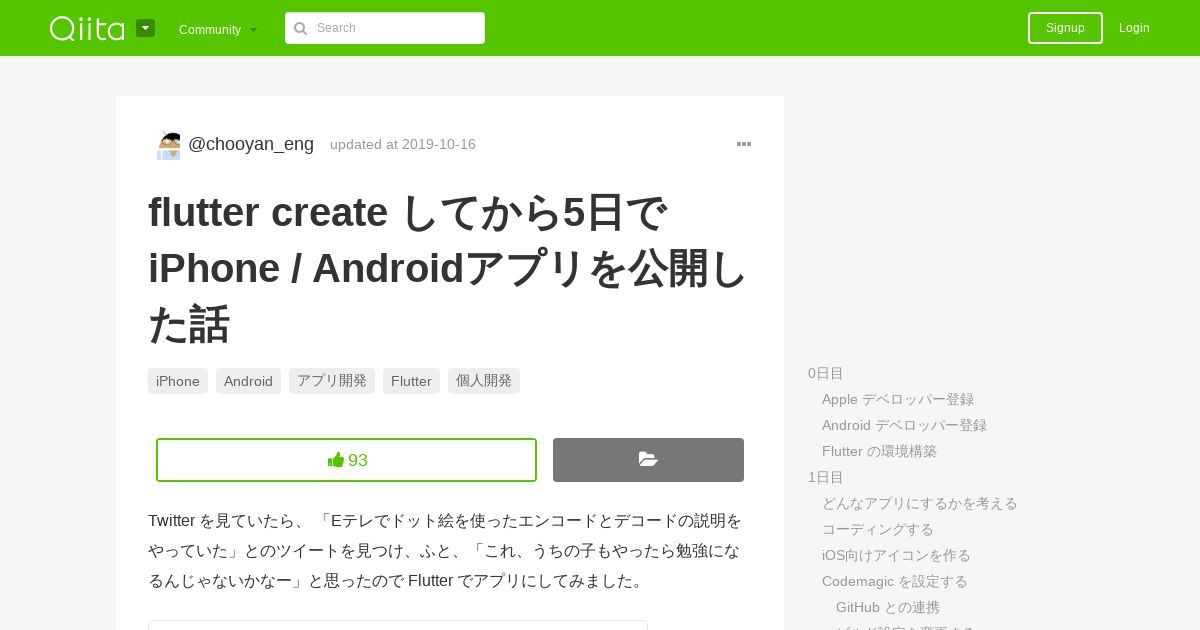
Task: Click the updated at 2019-10-16 text
Action: point(403,144)
